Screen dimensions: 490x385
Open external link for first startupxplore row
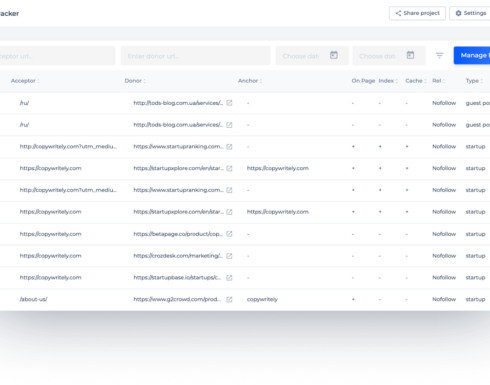(229, 168)
